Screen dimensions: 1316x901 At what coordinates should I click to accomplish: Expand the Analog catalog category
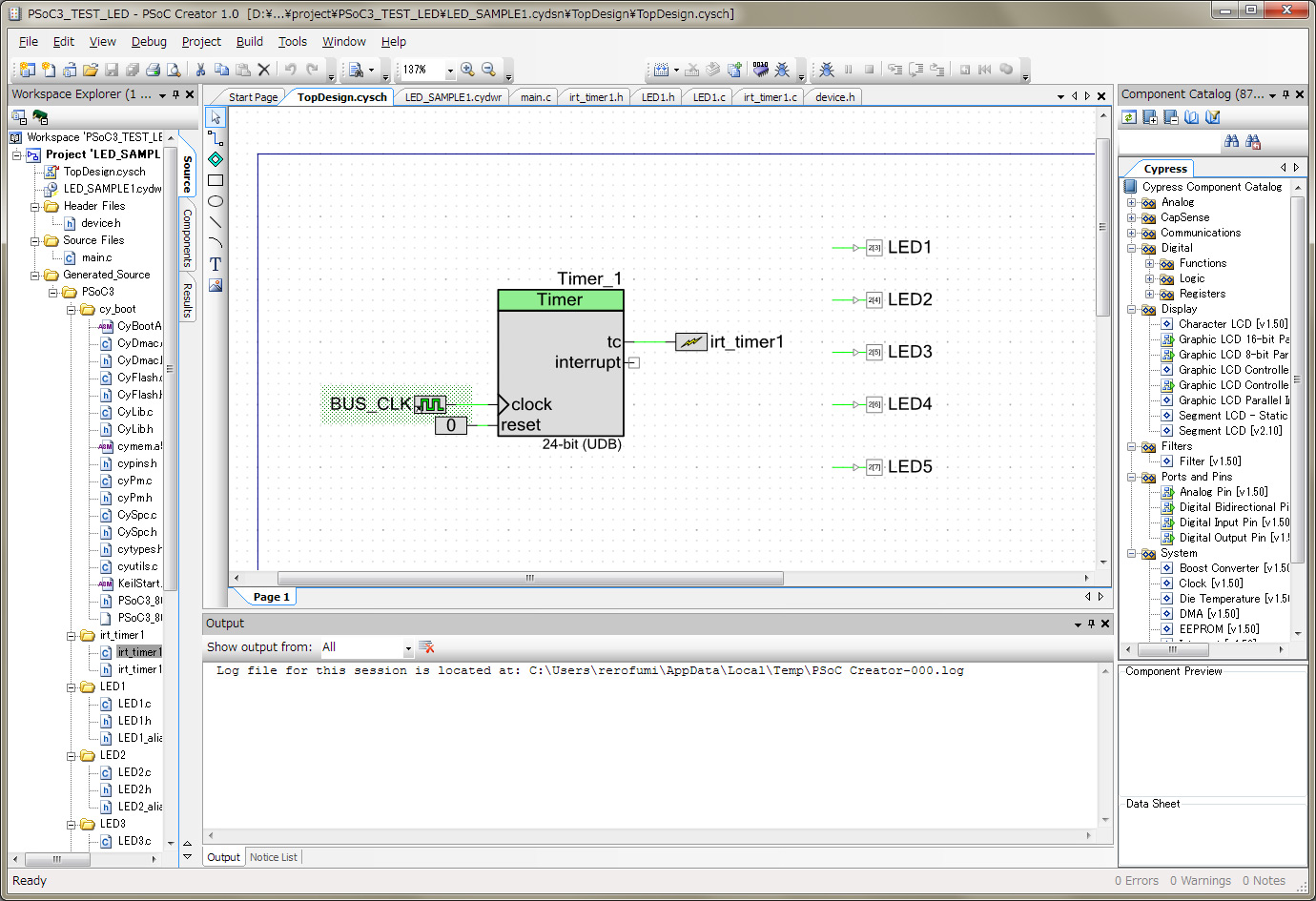pyautogui.click(x=1131, y=202)
